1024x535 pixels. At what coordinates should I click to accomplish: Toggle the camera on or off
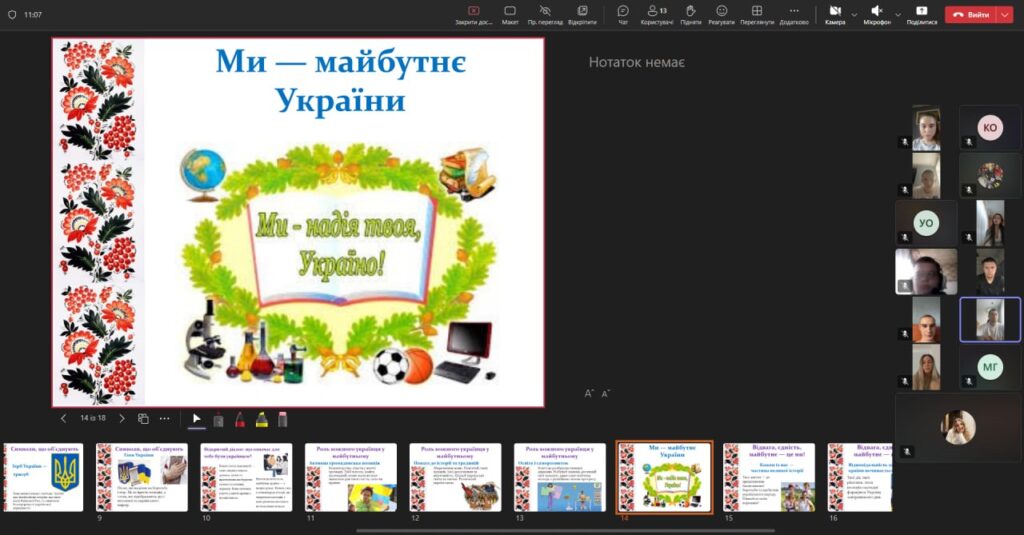pyautogui.click(x=834, y=14)
